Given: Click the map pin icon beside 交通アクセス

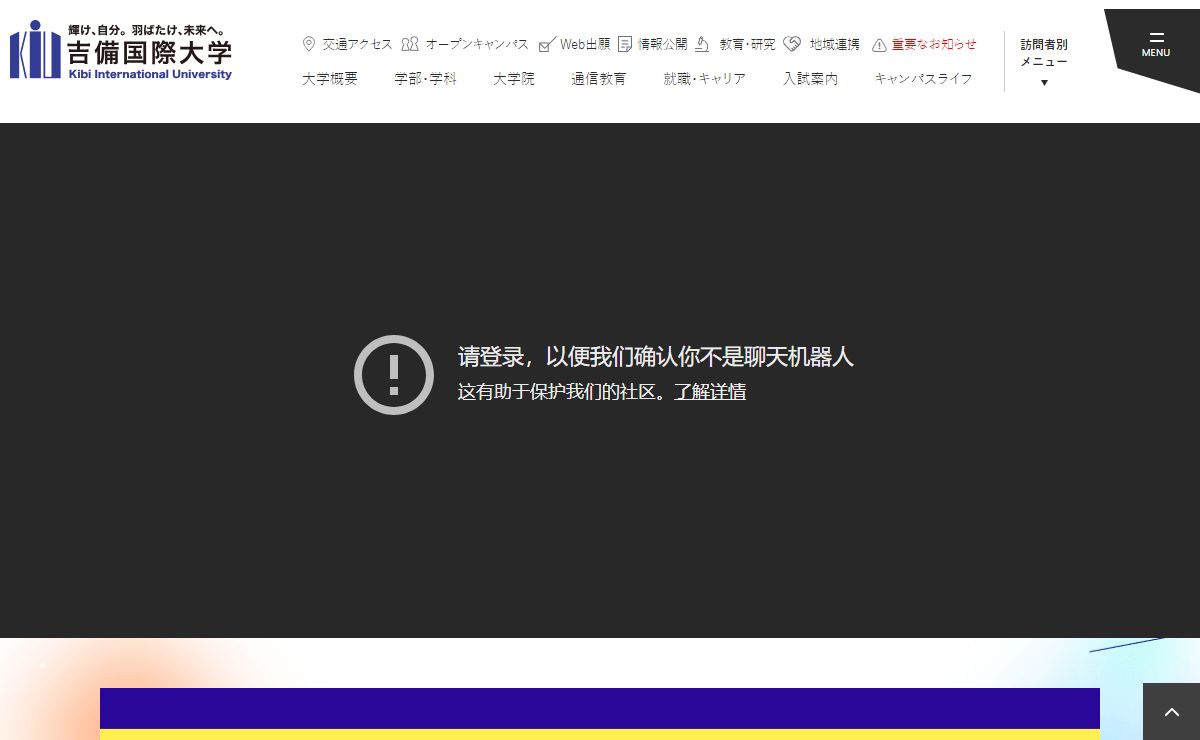Looking at the screenshot, I should 309,44.
